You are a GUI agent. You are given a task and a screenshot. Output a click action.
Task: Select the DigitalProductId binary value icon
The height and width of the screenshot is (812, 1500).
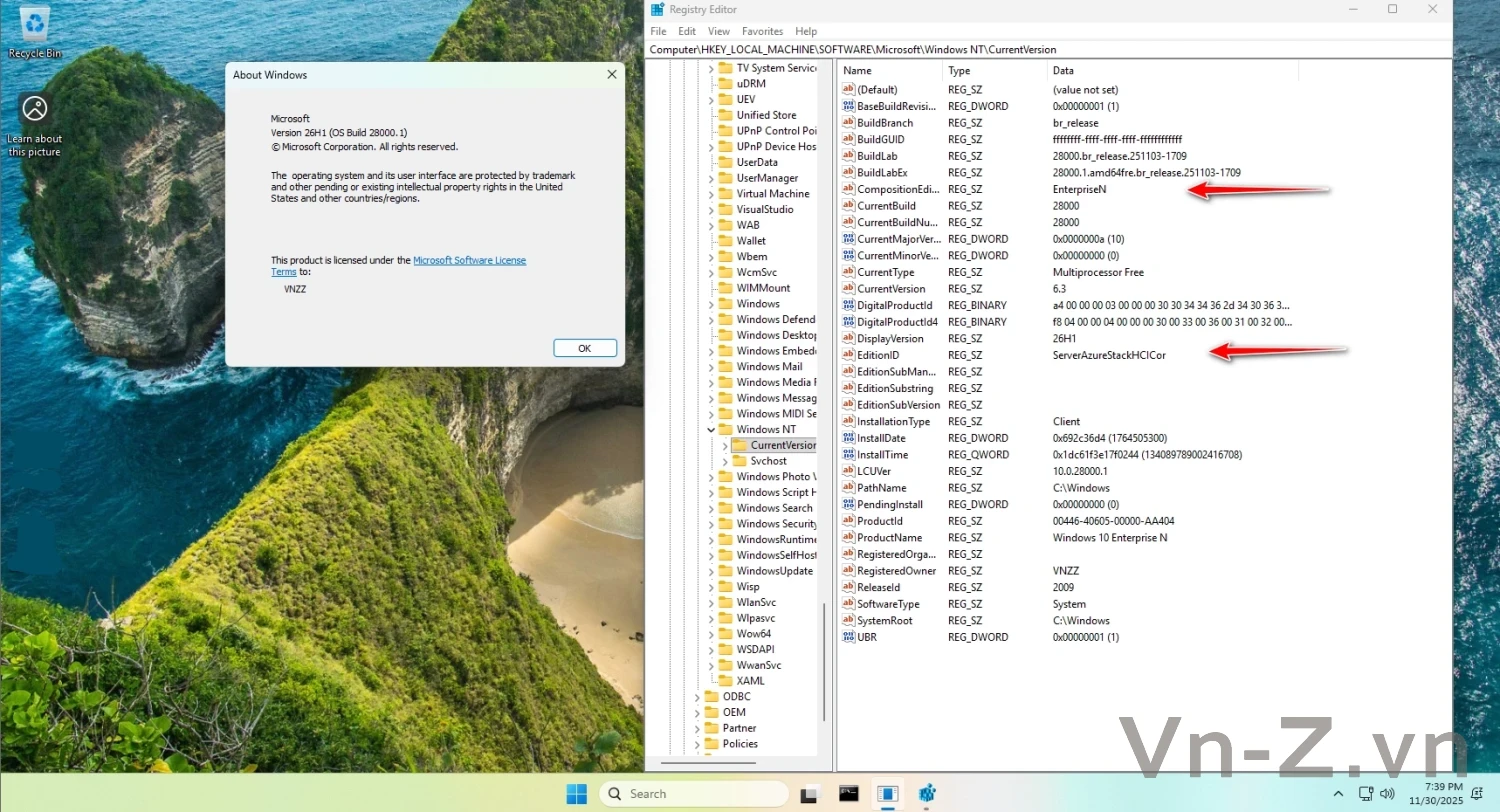coord(849,305)
